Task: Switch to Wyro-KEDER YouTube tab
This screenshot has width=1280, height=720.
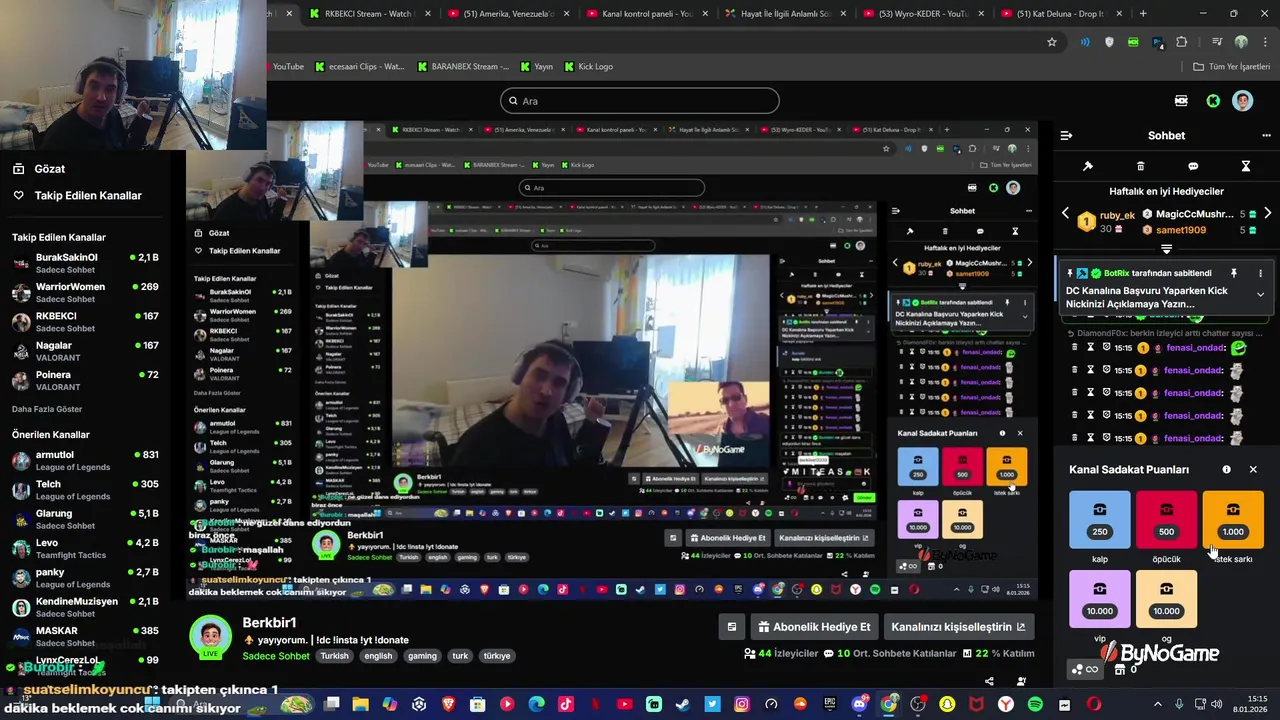Action: click(x=921, y=14)
